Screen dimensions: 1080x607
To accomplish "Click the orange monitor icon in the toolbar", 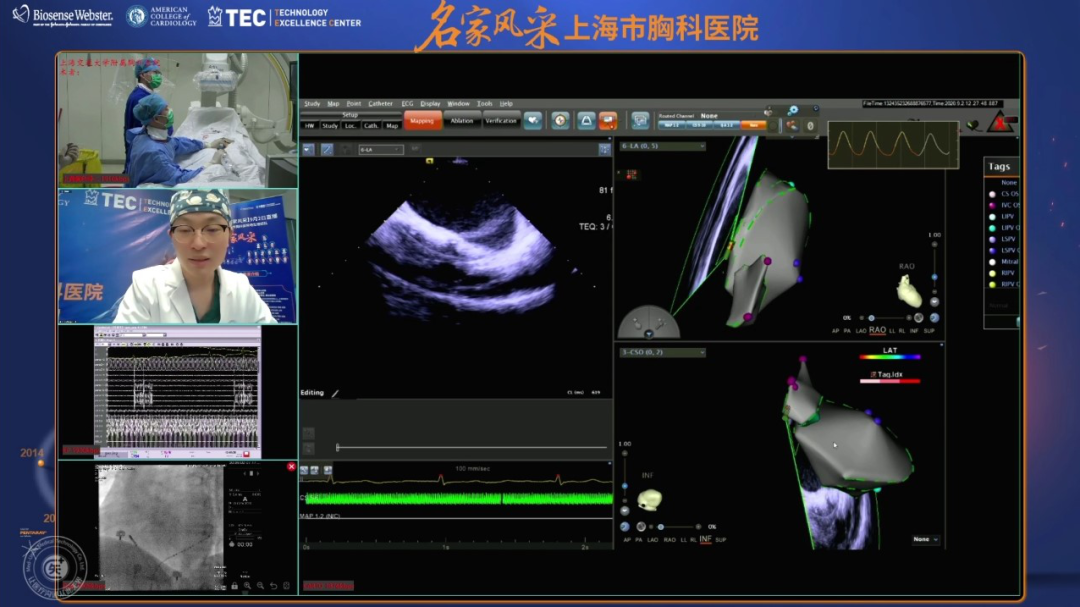I will [x=608, y=121].
